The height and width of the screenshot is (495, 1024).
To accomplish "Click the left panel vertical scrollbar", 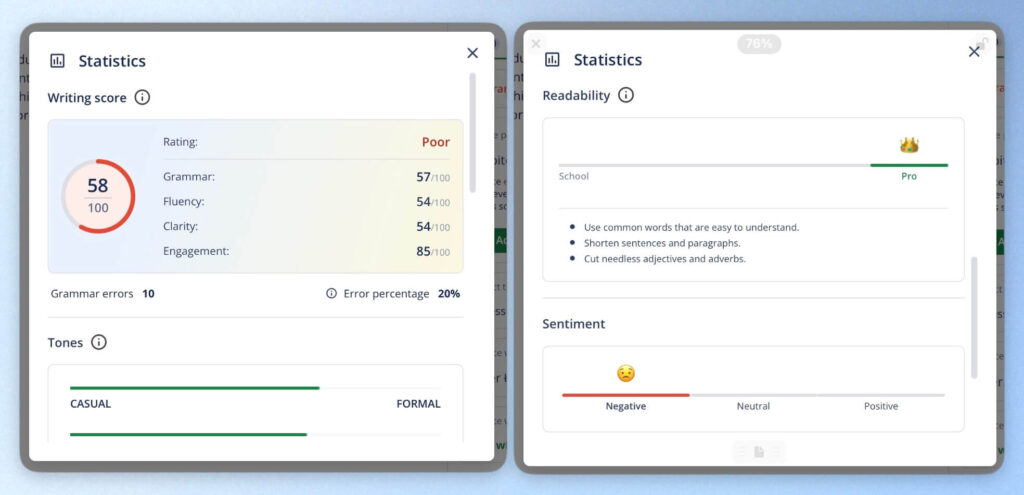I will [472, 133].
